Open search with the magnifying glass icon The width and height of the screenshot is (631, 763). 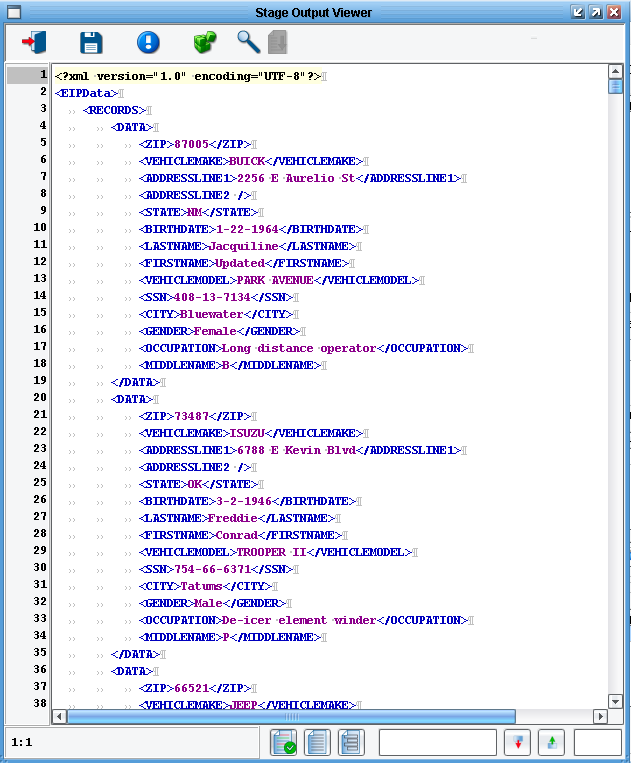pyautogui.click(x=247, y=42)
